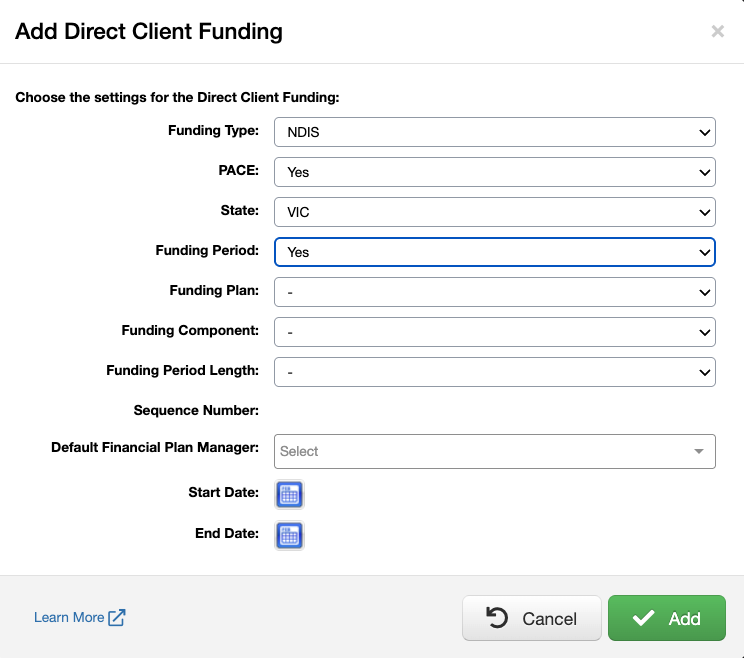Click the external link icon beside Learn More
The height and width of the screenshot is (658, 744).
[117, 617]
